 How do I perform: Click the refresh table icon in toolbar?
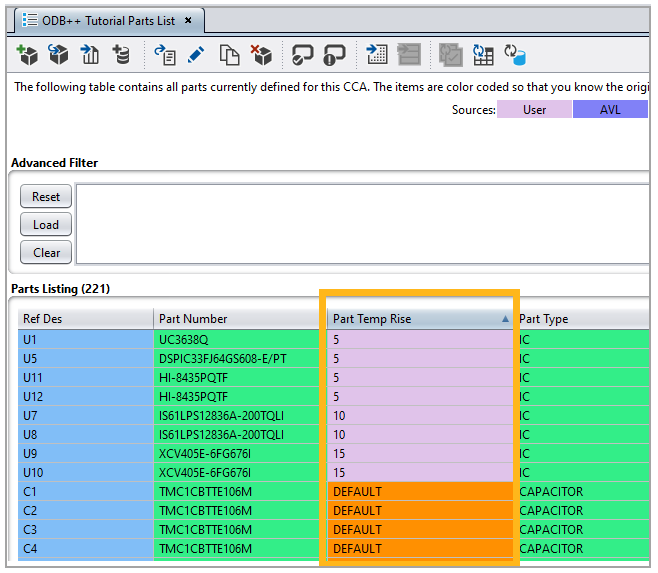483,54
